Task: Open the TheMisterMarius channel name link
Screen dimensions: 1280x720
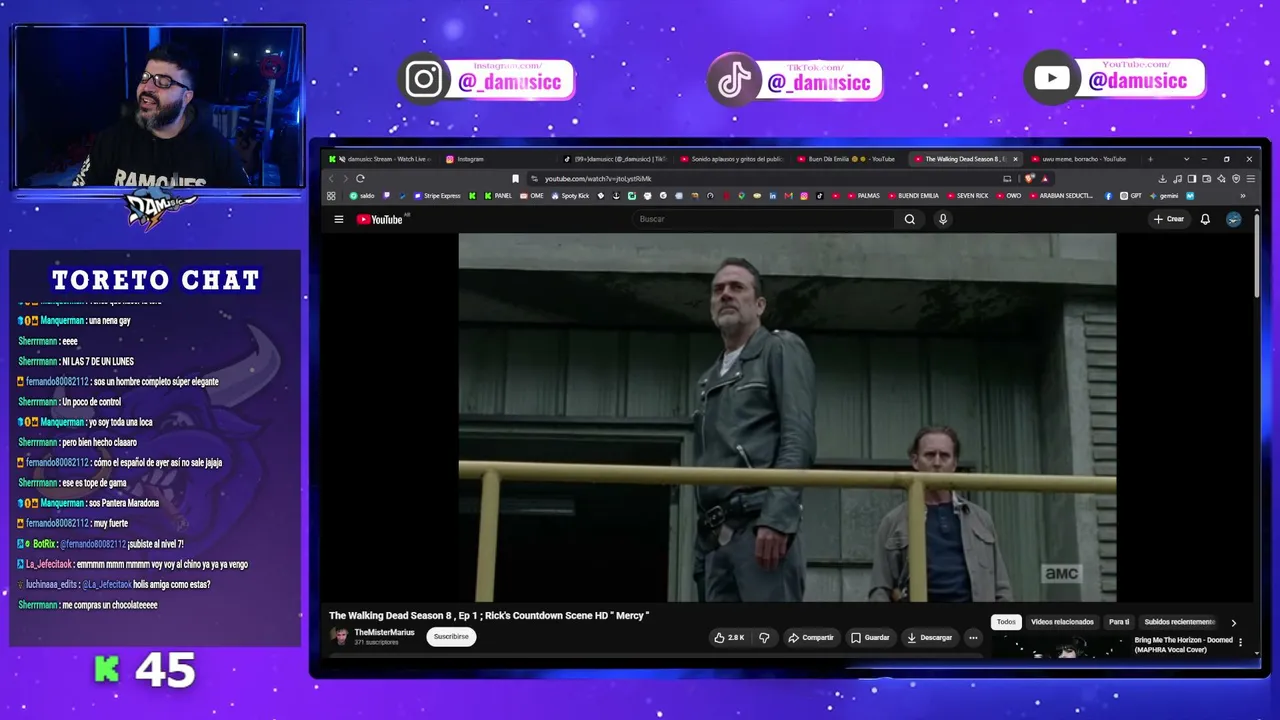Action: point(384,632)
